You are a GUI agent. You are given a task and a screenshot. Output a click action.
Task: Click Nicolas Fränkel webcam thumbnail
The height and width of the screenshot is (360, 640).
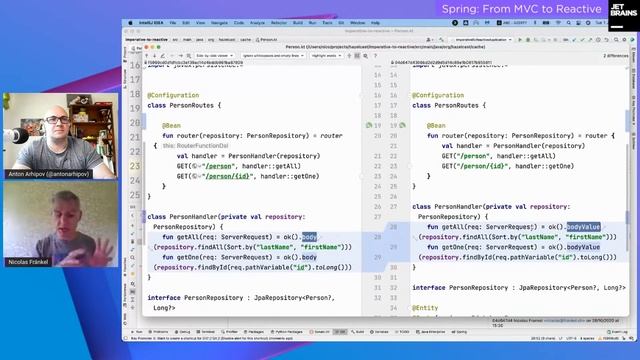pos(61,224)
